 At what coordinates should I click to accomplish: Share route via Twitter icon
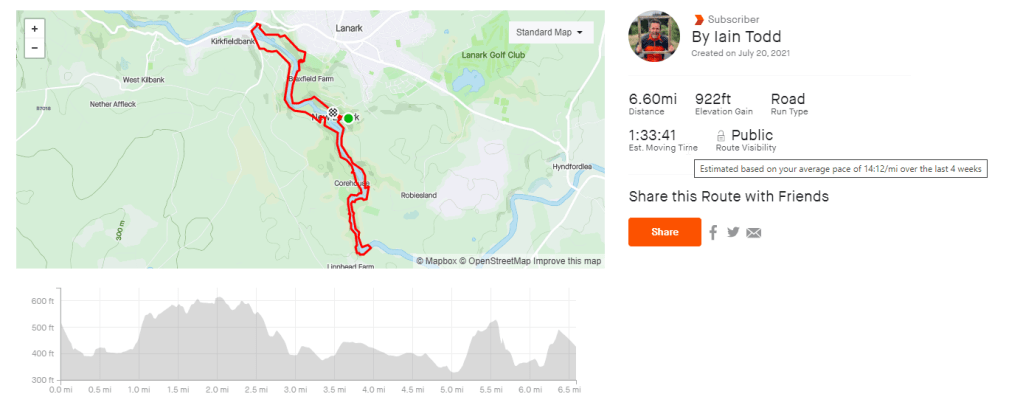coord(733,232)
